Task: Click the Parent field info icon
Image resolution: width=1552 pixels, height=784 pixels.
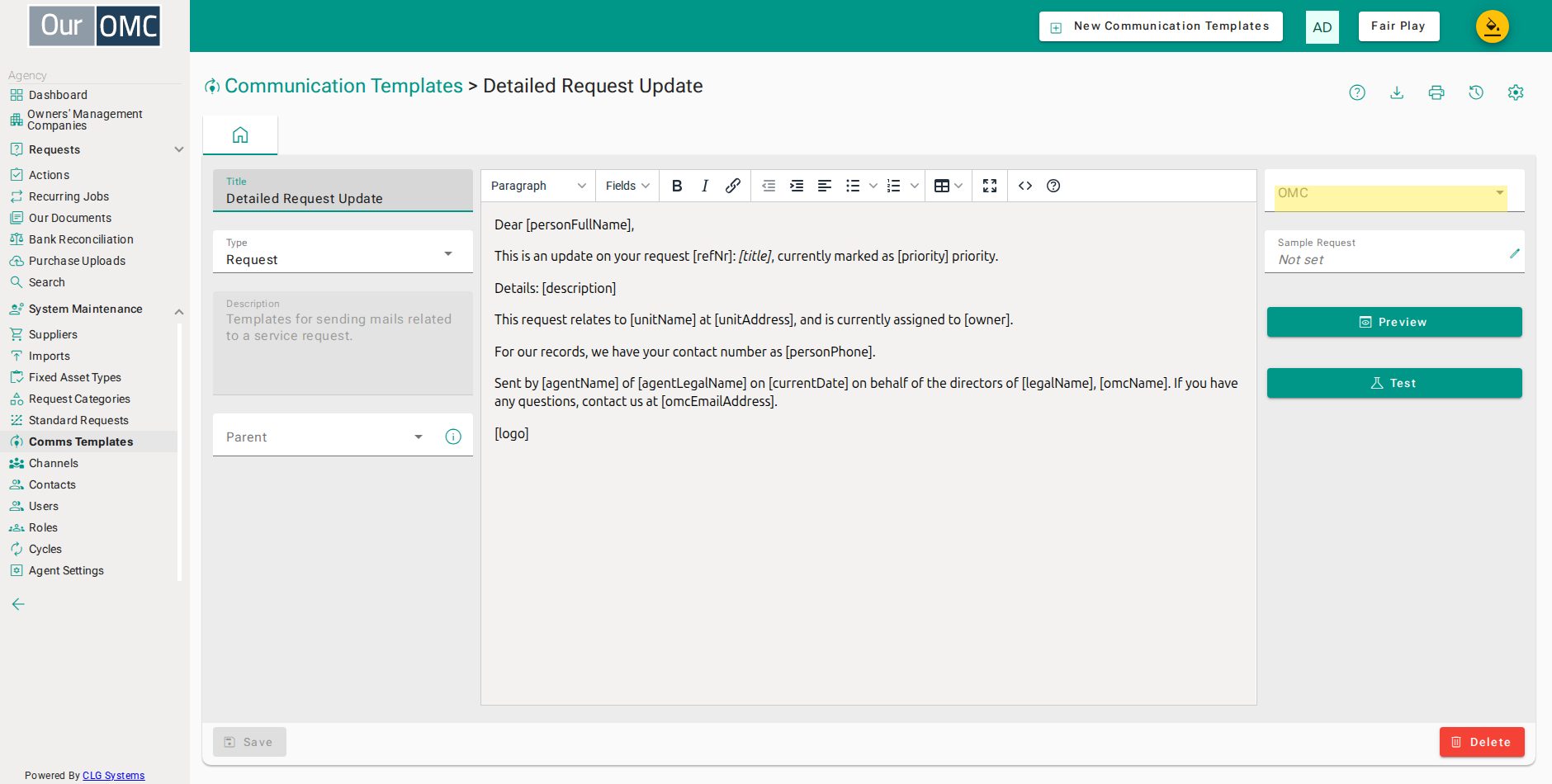Action: tap(453, 437)
